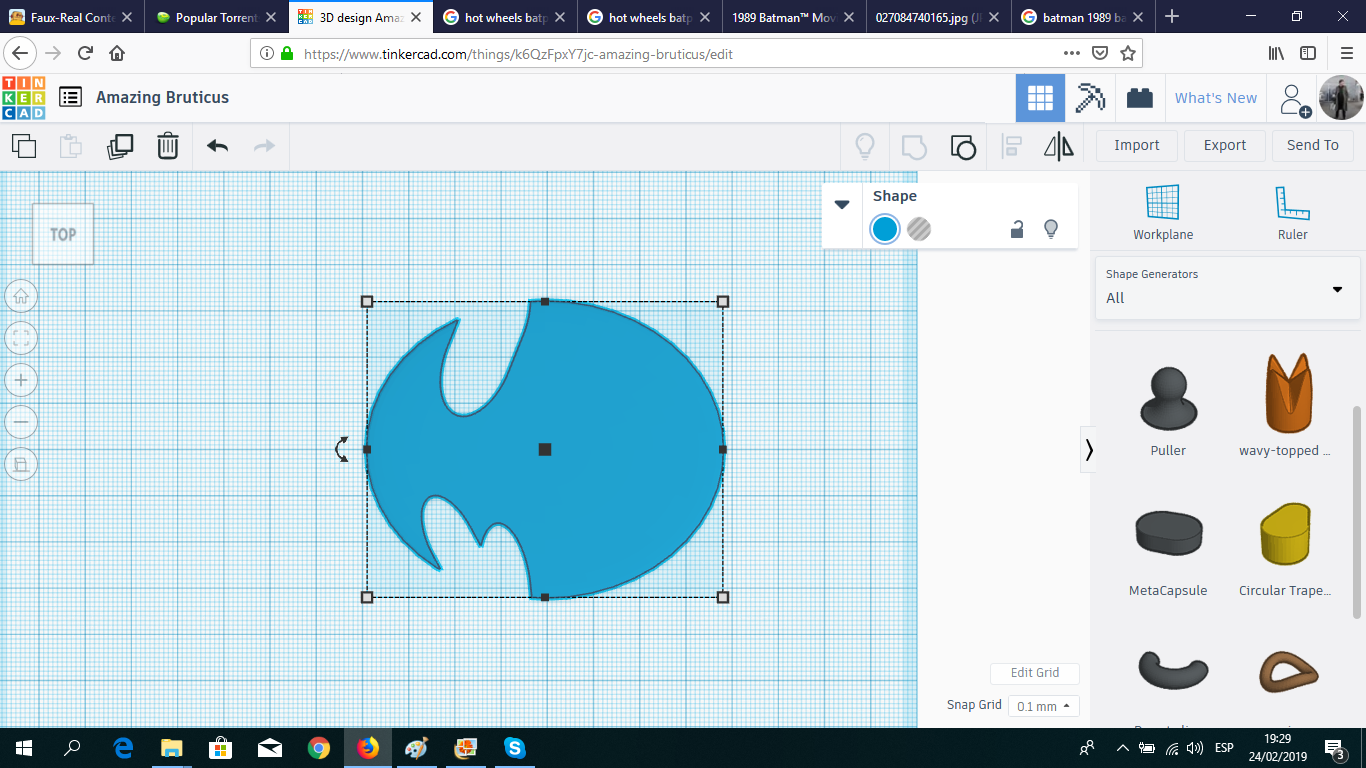Rename the Amazing Bruticus design title
Screen dimensions: 1366x768
tap(162, 97)
